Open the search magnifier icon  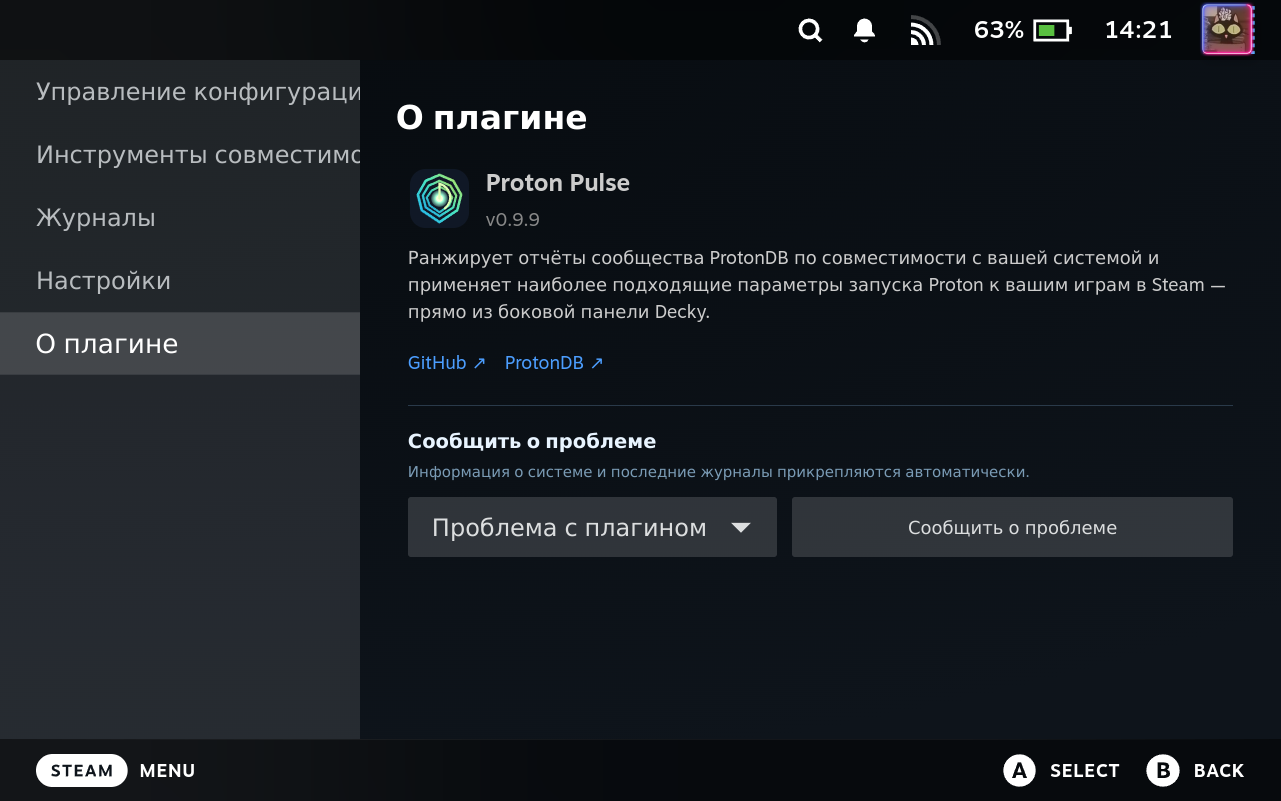pyautogui.click(x=810, y=31)
